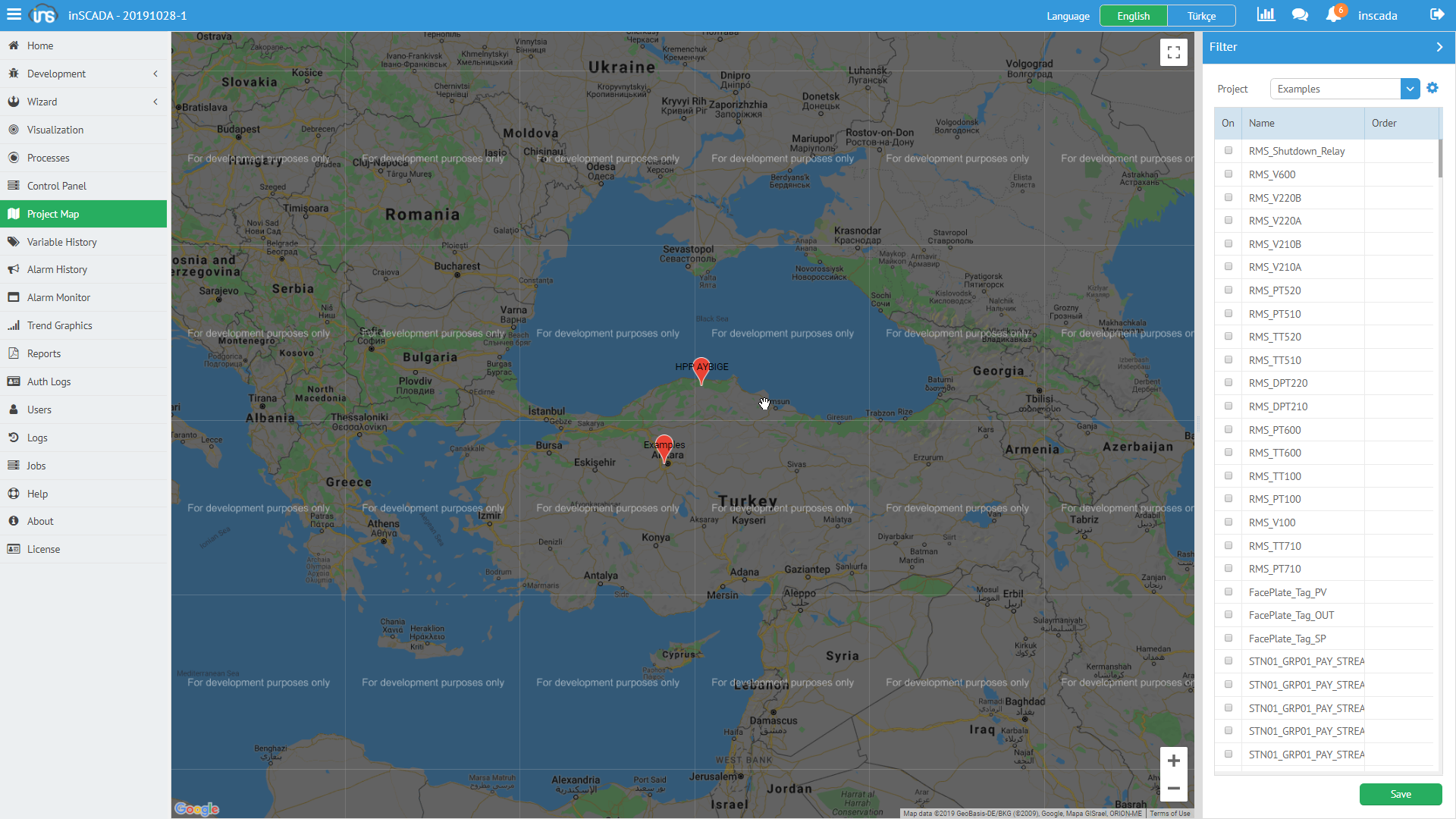The width and height of the screenshot is (1456, 819).
Task: Save the filter settings
Action: (x=1401, y=794)
